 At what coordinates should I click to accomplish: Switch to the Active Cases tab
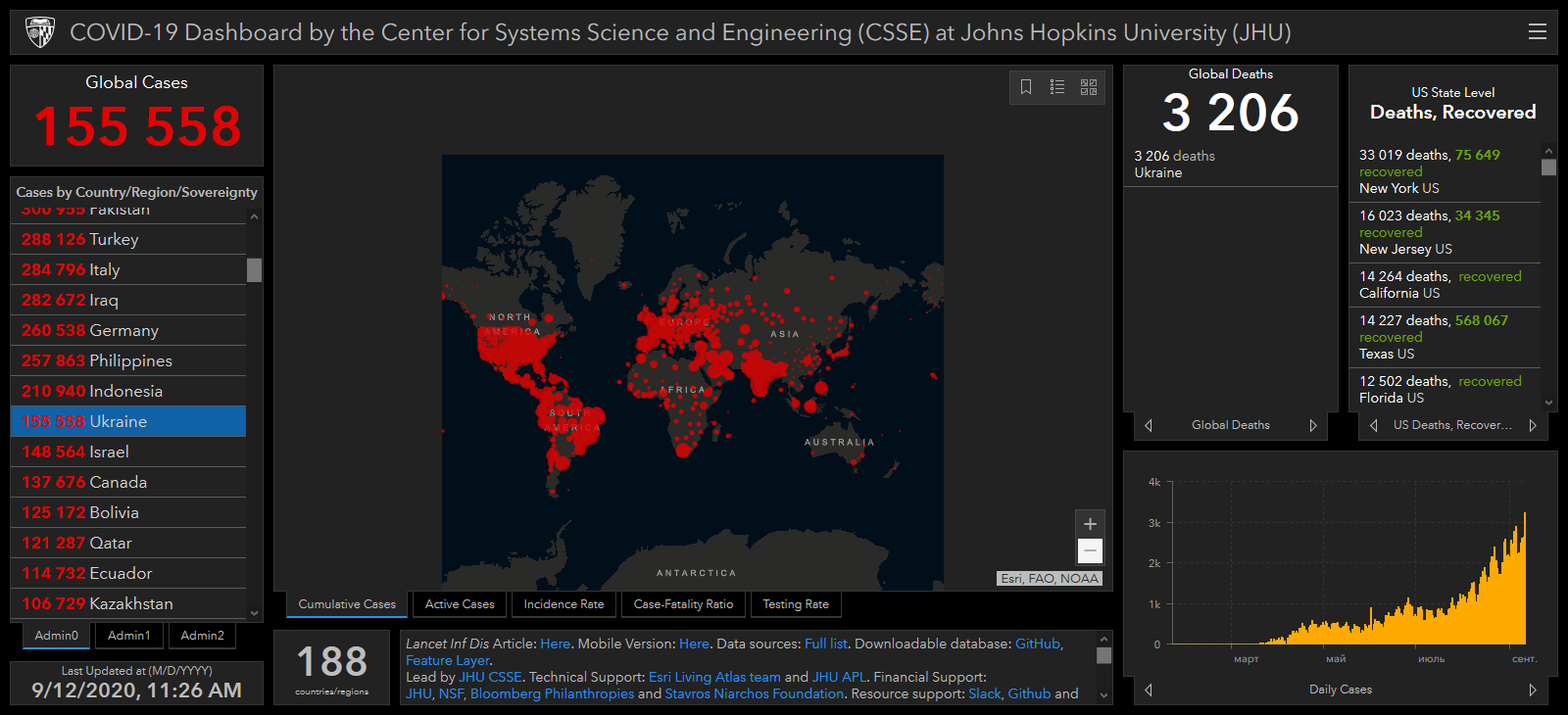coord(460,604)
